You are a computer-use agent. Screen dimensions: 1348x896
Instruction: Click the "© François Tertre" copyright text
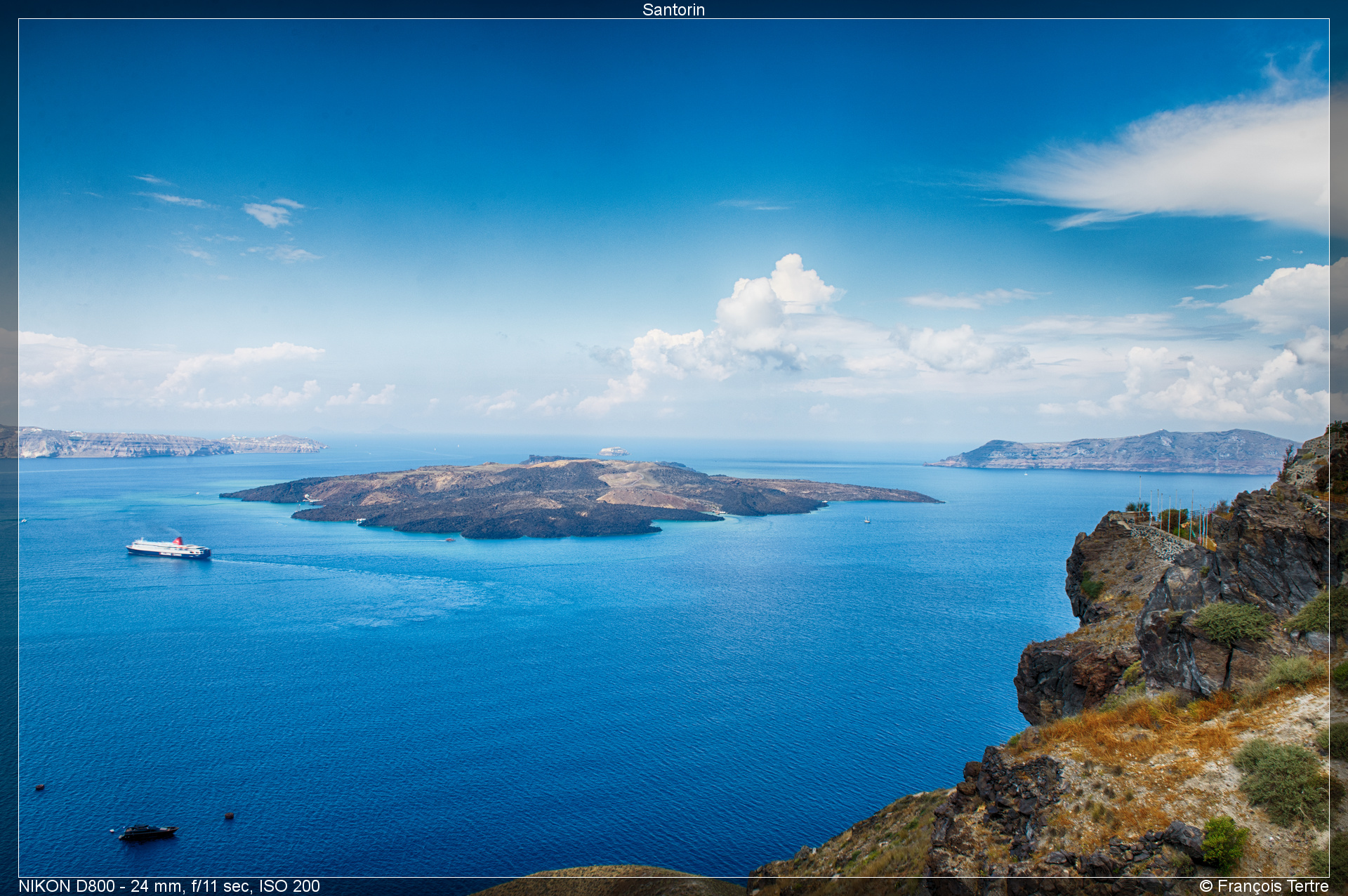pyautogui.click(x=1264, y=886)
